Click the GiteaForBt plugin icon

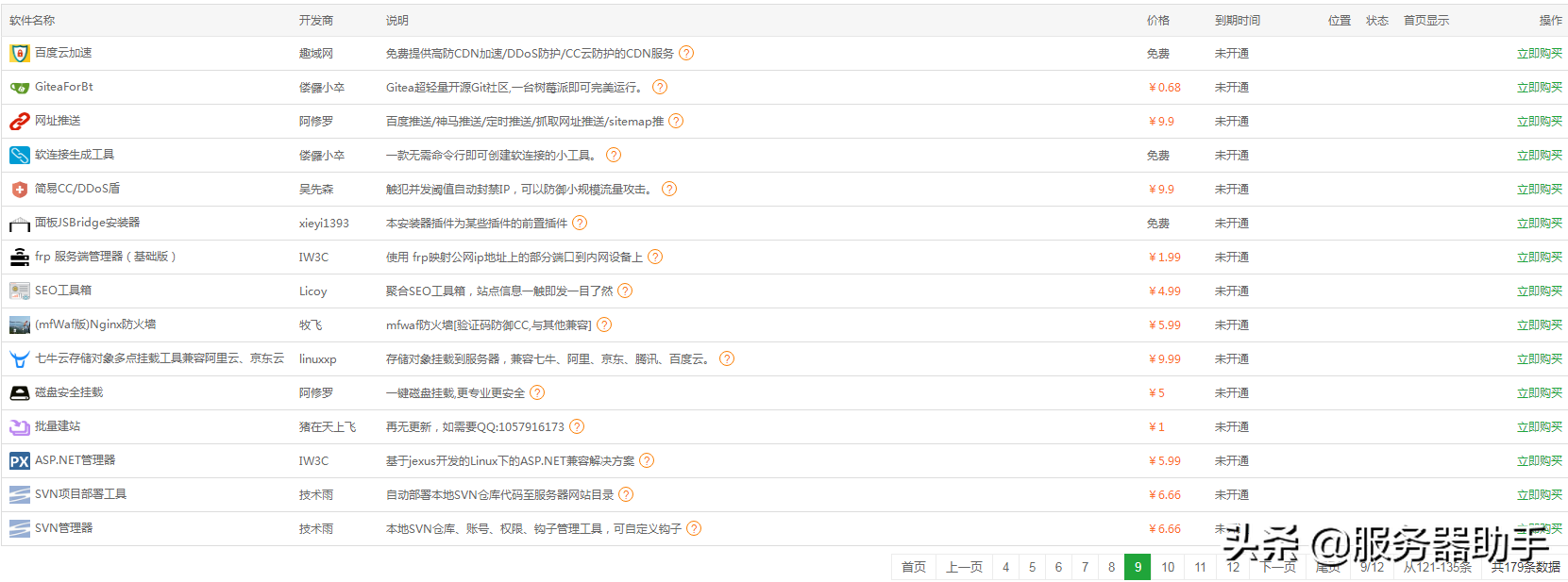pos(20,88)
